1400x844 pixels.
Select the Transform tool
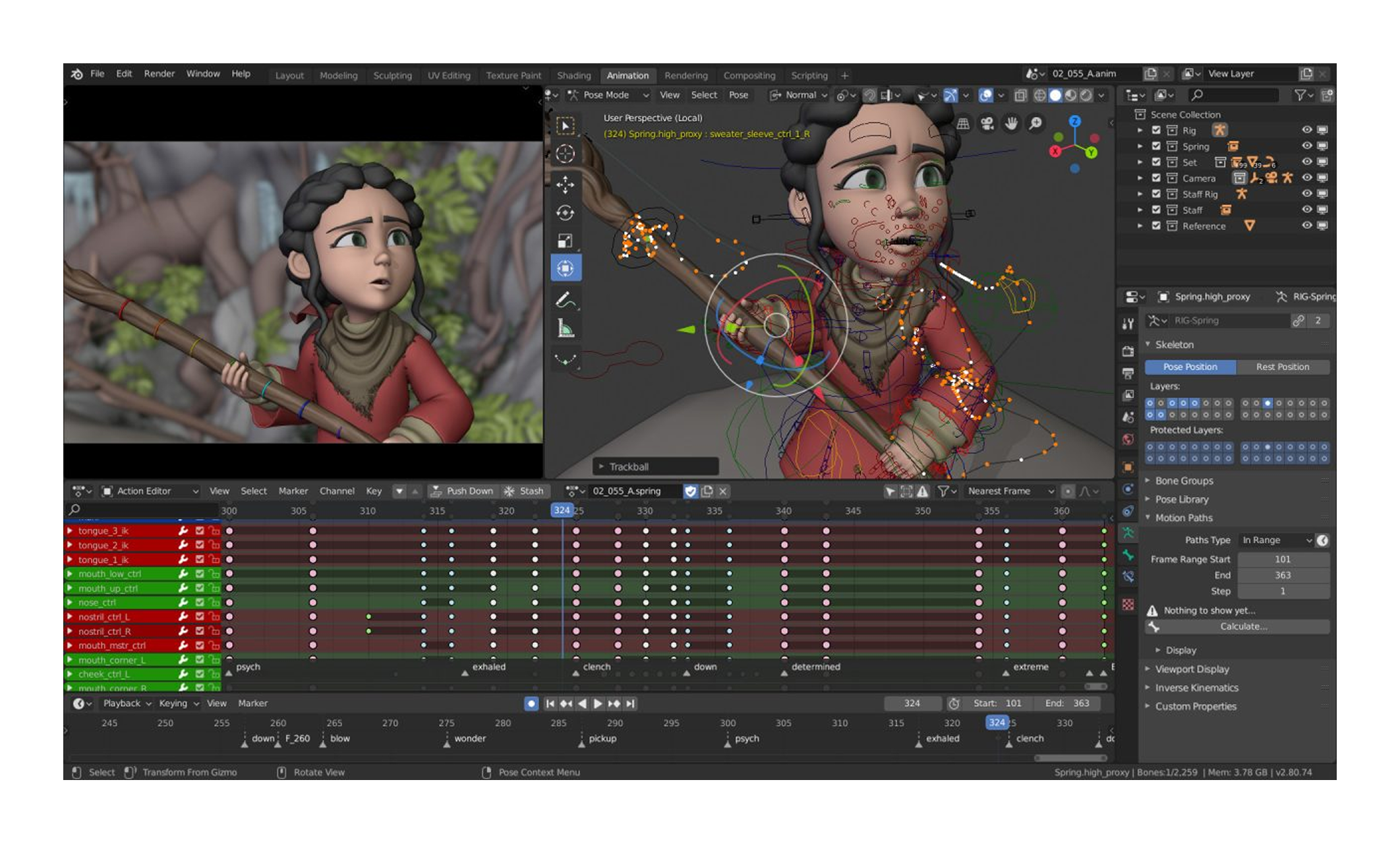point(565,268)
